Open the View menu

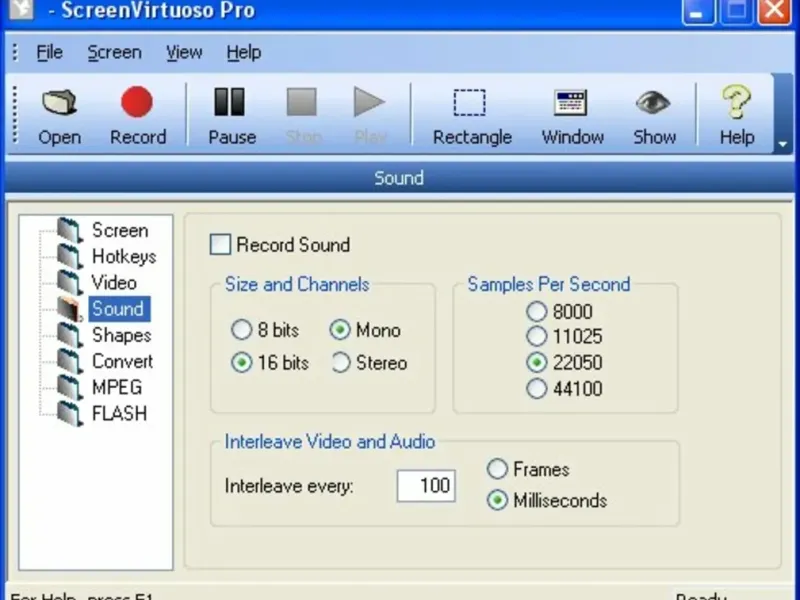coord(184,52)
